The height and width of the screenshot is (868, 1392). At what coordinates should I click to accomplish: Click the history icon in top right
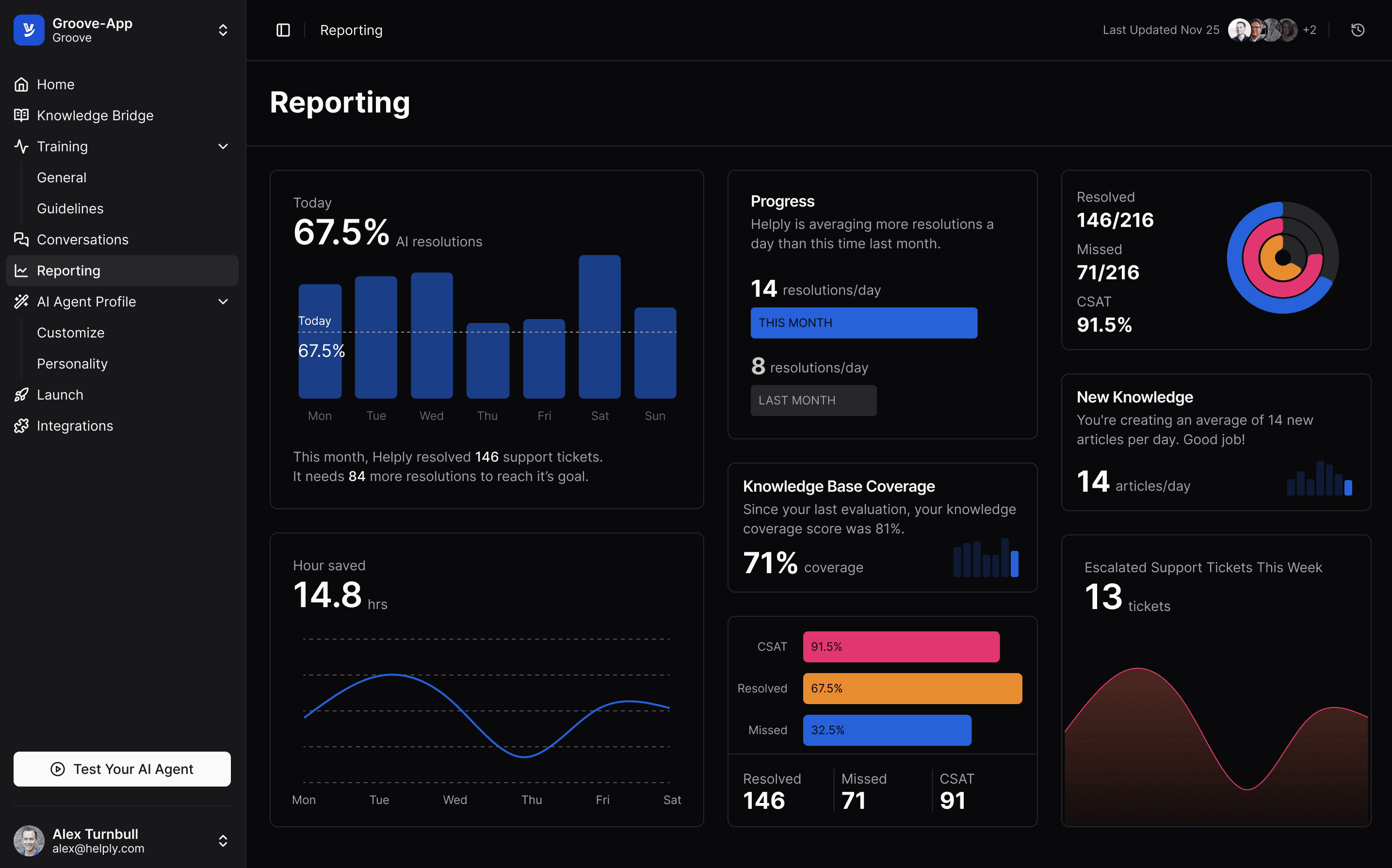coord(1357,29)
